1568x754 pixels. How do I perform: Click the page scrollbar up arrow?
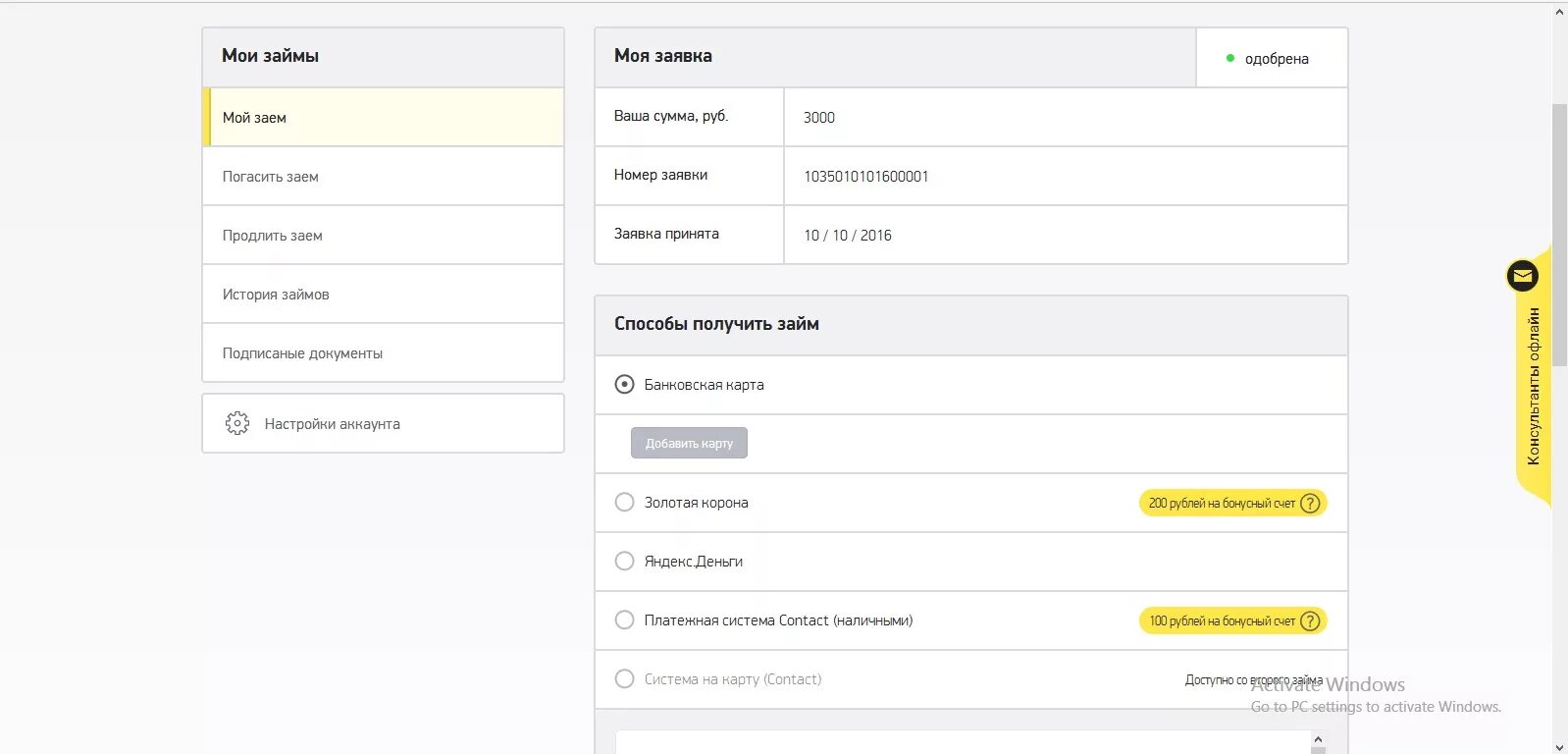click(x=1559, y=12)
